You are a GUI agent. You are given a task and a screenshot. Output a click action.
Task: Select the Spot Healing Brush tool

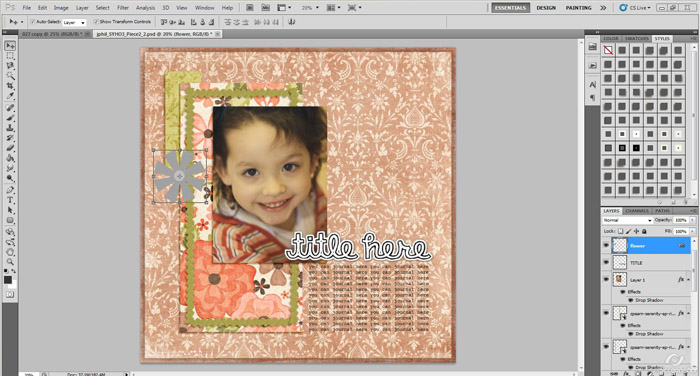pos(10,108)
